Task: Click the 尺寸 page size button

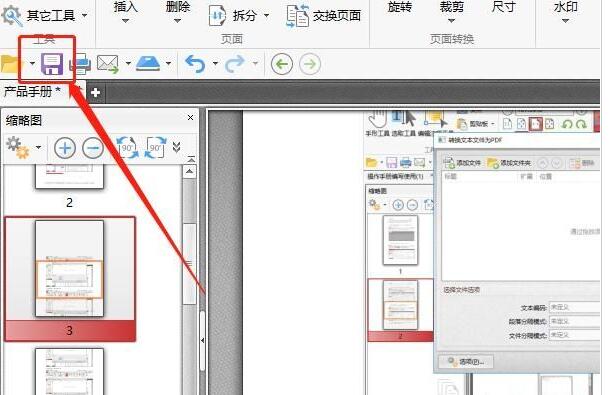Action: [x=503, y=7]
